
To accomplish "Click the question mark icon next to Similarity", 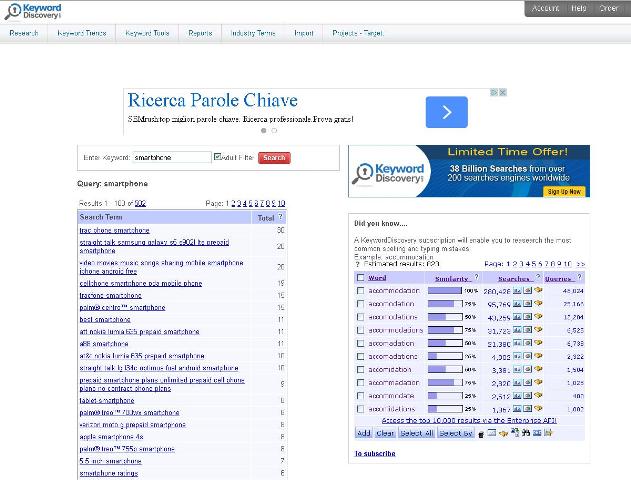I will (476, 276).
